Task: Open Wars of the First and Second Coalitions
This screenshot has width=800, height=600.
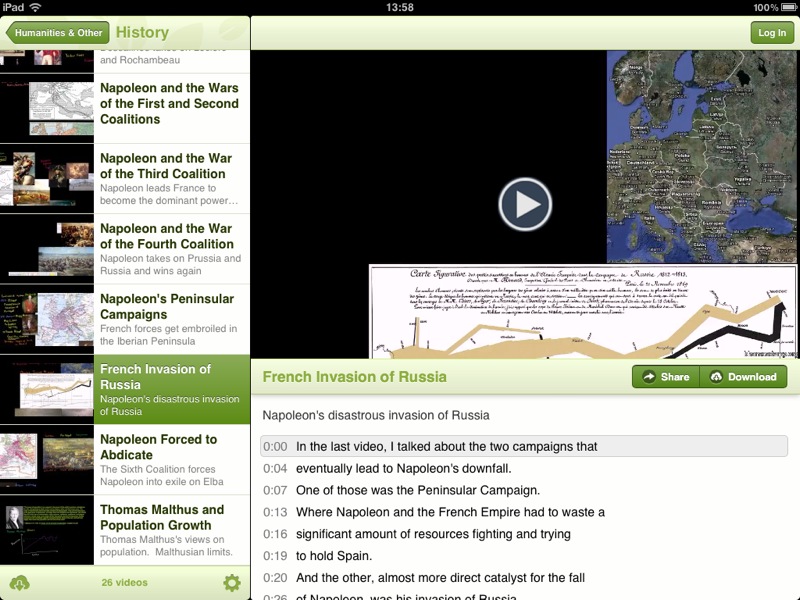Action: tap(125, 109)
